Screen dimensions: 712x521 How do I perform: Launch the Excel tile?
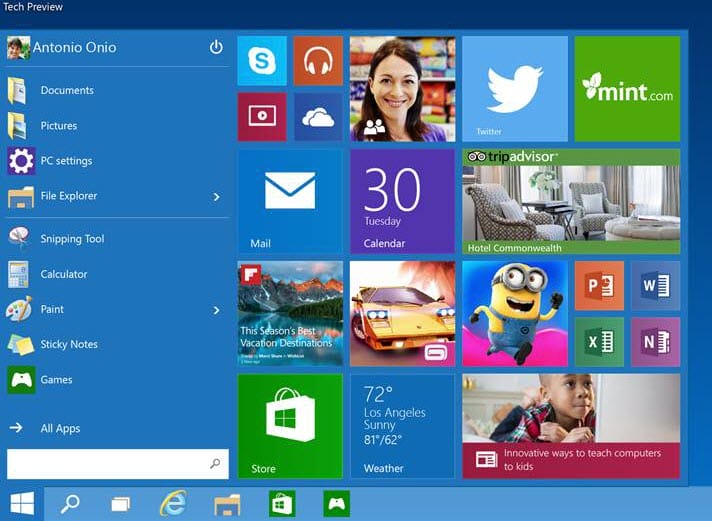tap(599, 342)
